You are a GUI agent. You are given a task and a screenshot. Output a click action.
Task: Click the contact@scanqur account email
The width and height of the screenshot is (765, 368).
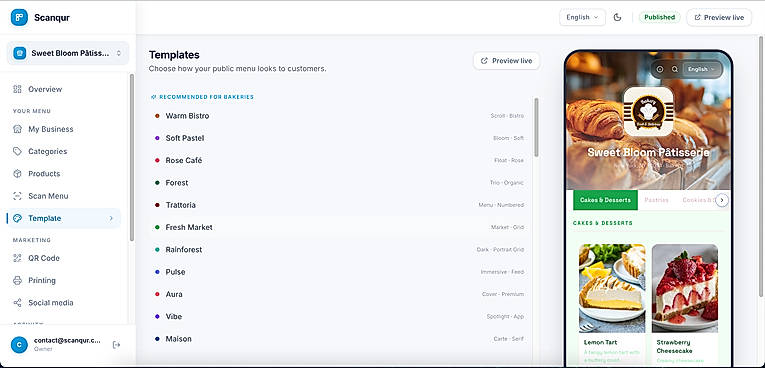click(x=68, y=340)
